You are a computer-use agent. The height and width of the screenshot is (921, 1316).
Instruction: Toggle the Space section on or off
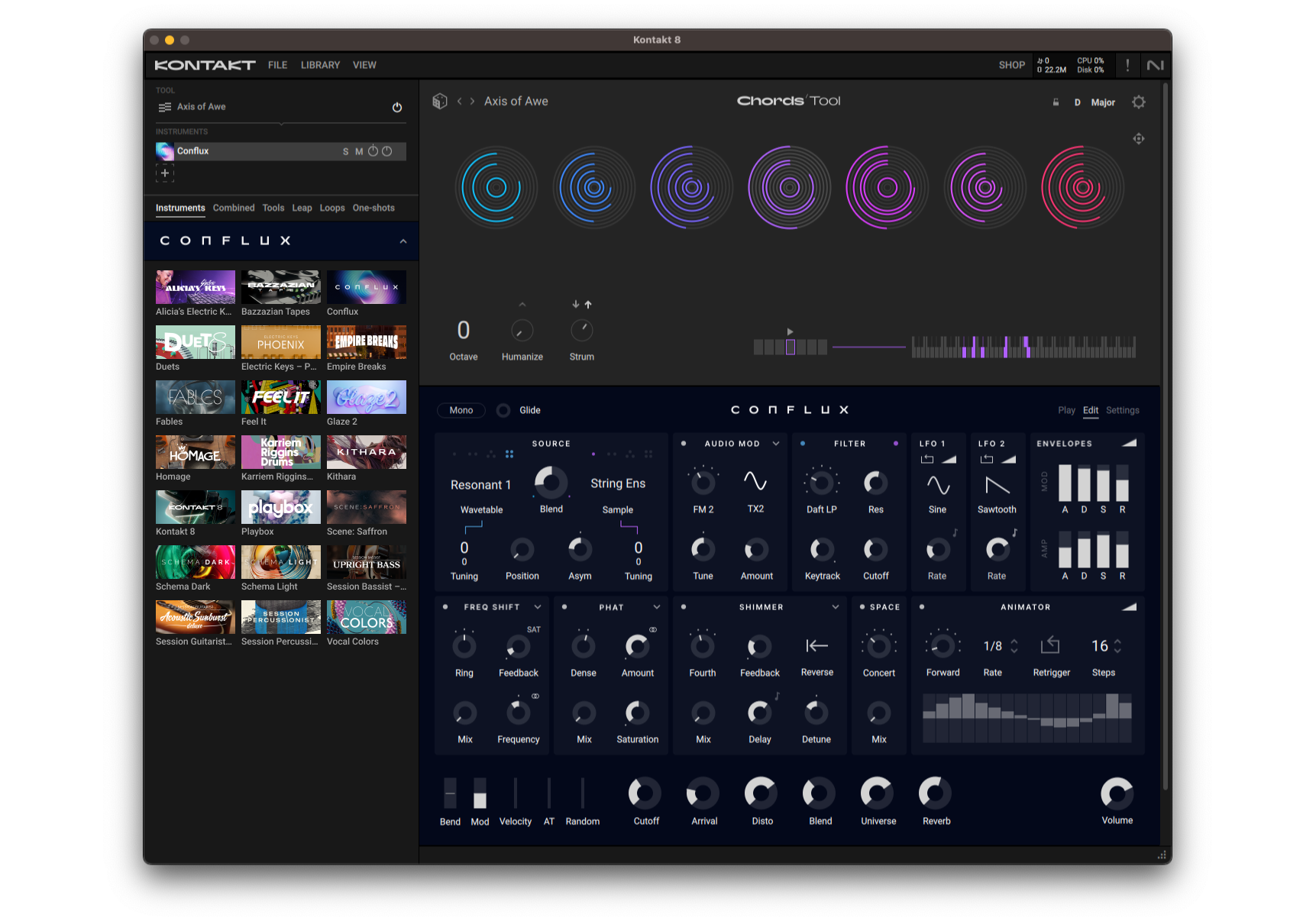[862, 608]
